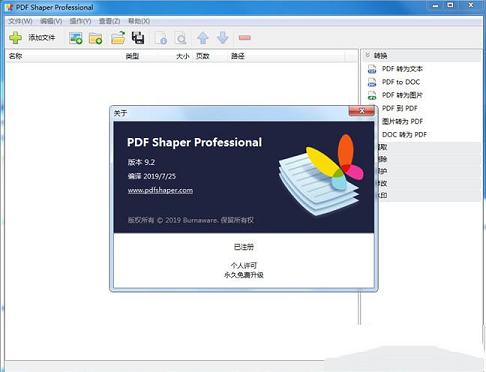Select the PDF 到 PDF option
Image resolution: width=486 pixels, height=372 pixels.
click(x=400, y=108)
